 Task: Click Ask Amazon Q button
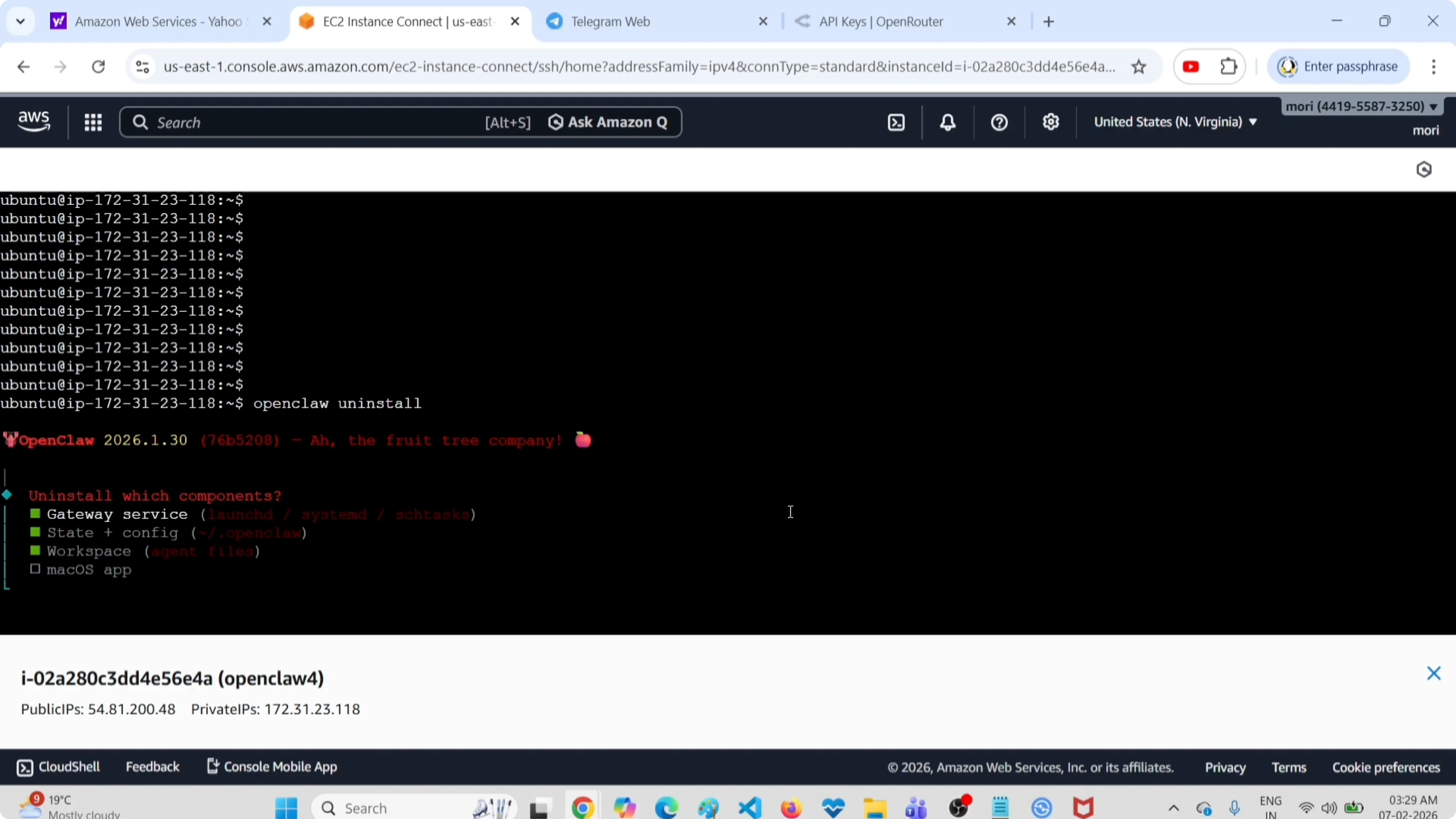point(608,122)
